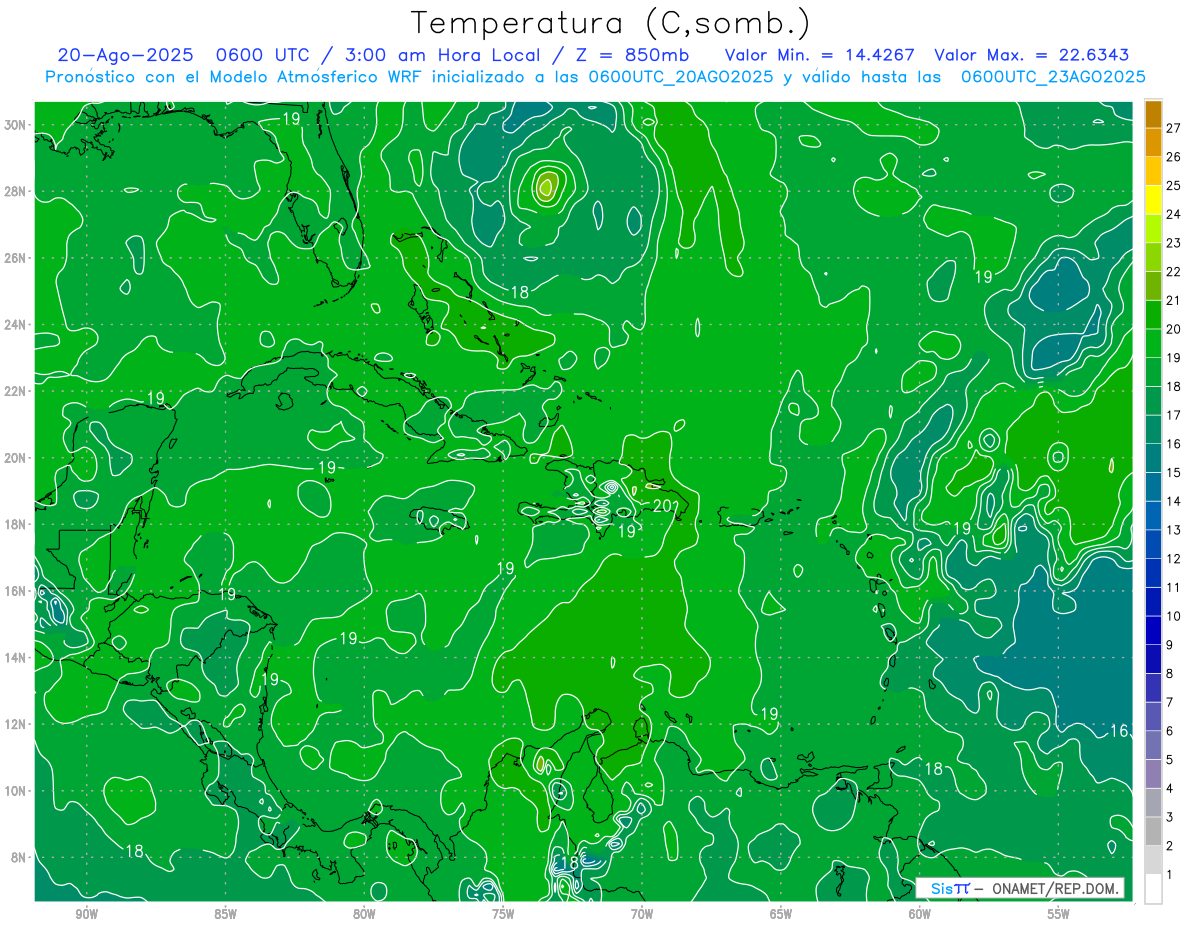Click the "30N" latitude label

(x=16, y=125)
